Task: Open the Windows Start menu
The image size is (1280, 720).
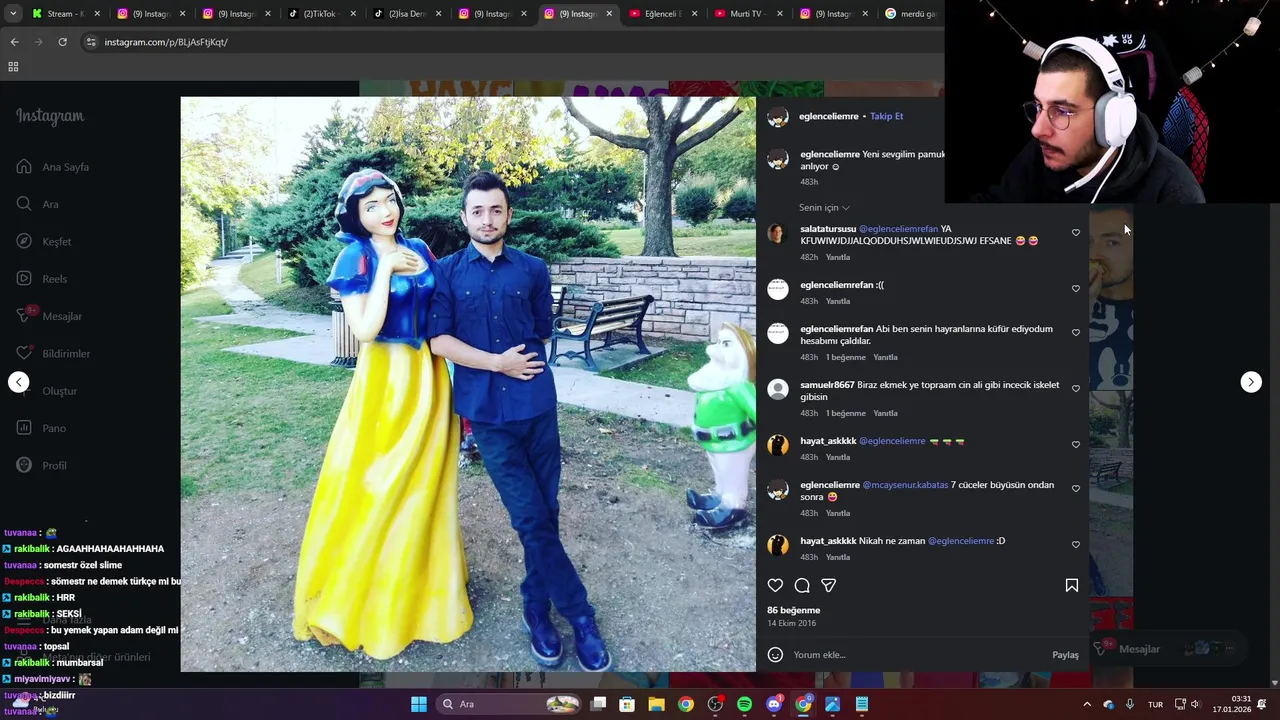Action: coord(419,704)
